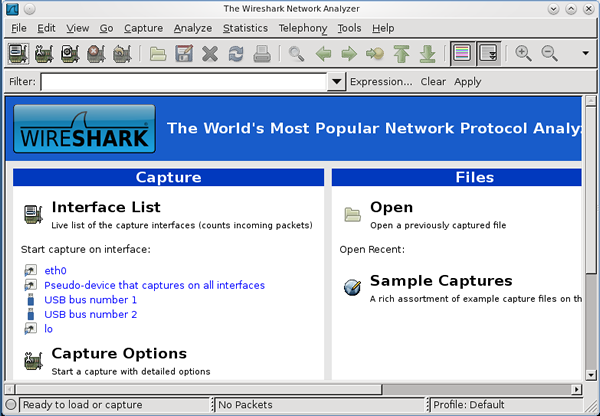Go back in packet history arrow
Screen dimensions: 600x416
click(323, 54)
